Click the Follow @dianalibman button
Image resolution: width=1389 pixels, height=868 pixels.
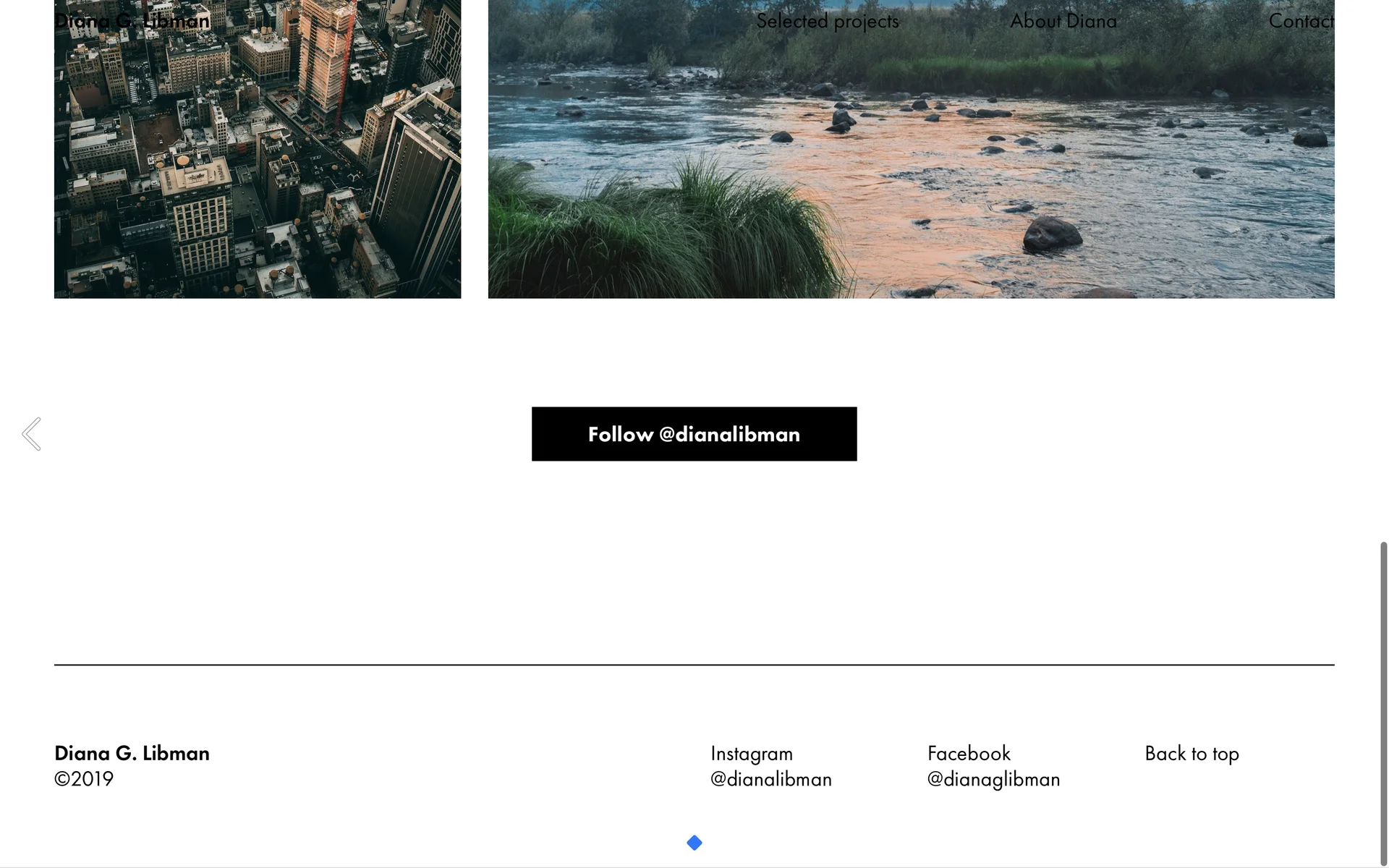(694, 434)
